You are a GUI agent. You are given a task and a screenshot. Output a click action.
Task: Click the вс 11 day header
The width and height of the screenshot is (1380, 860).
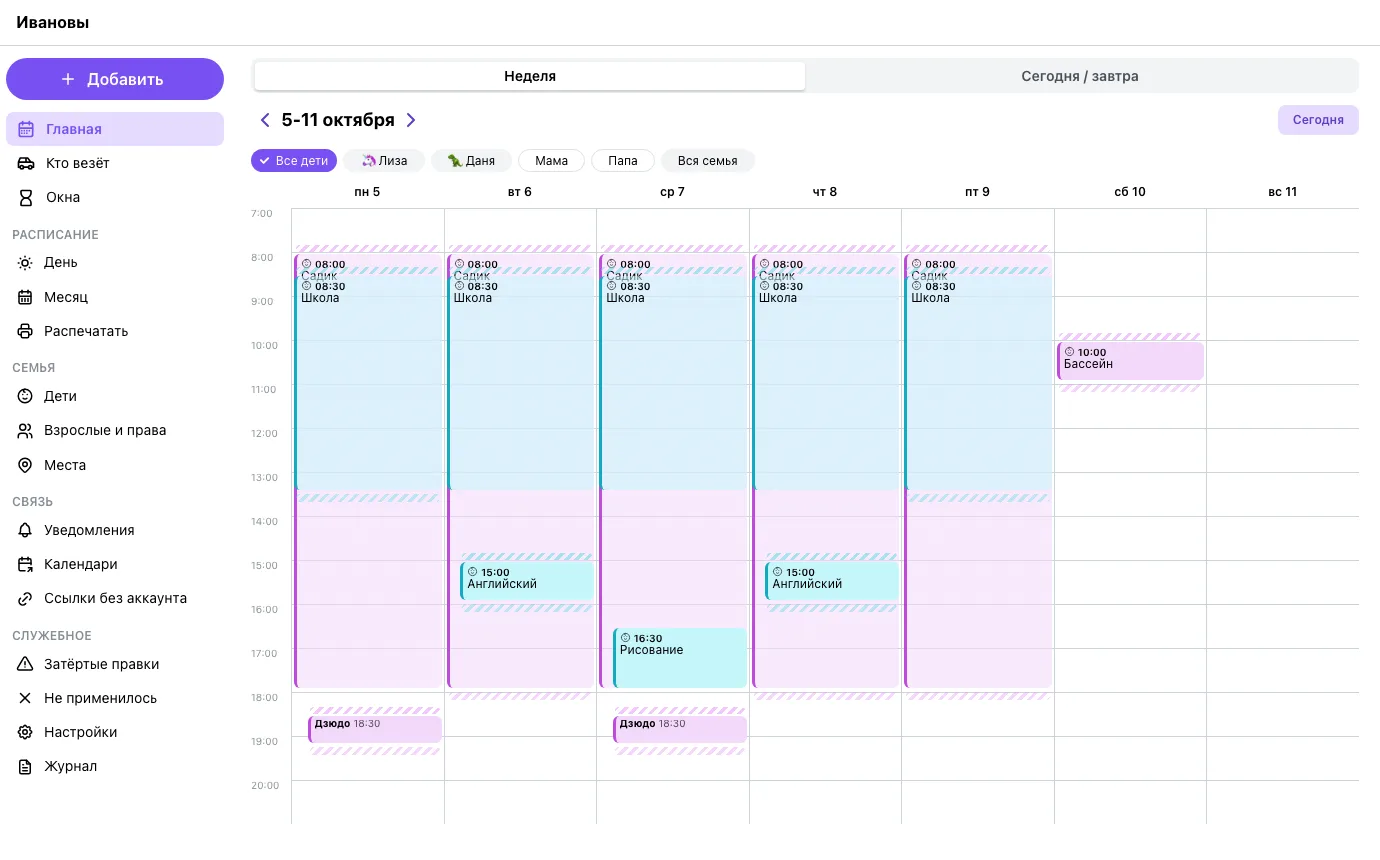(x=1283, y=192)
